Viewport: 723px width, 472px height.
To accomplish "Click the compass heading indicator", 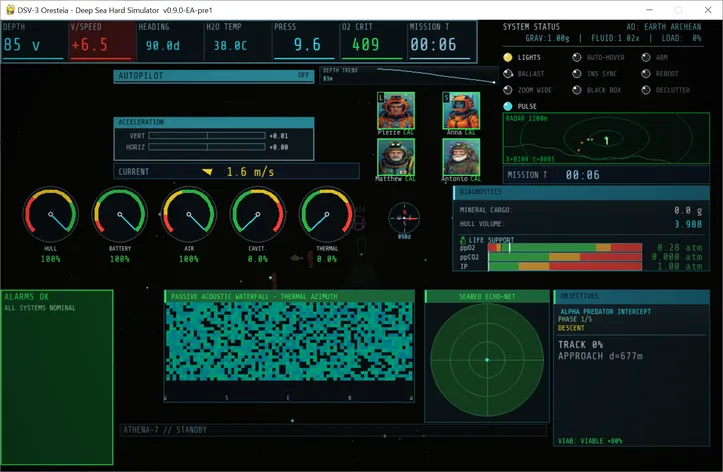I will click(404, 218).
